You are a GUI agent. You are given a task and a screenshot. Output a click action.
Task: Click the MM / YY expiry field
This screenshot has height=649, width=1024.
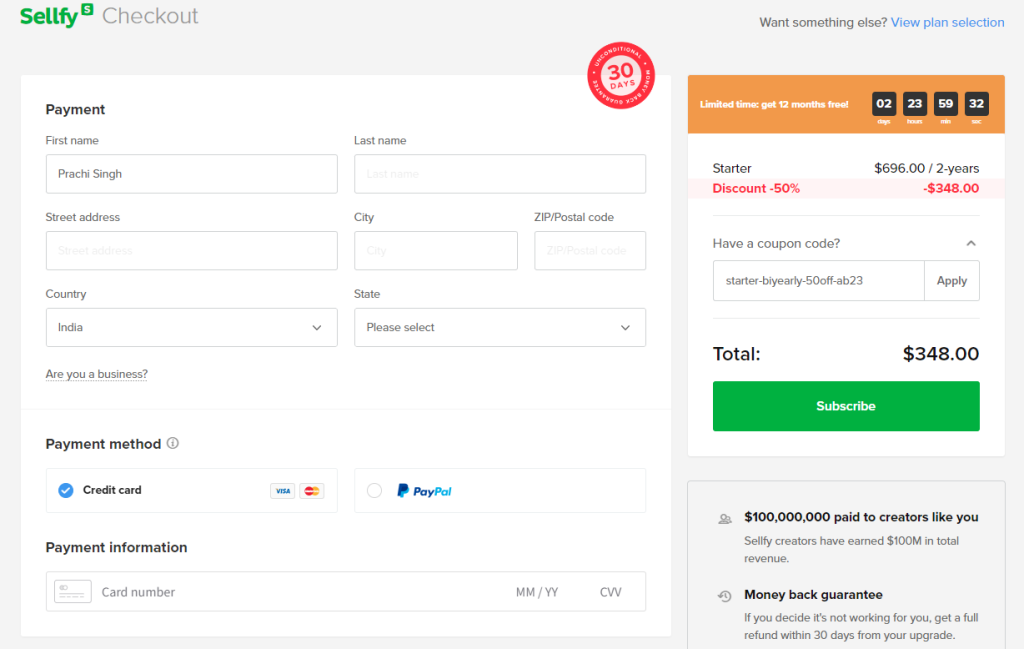click(537, 592)
